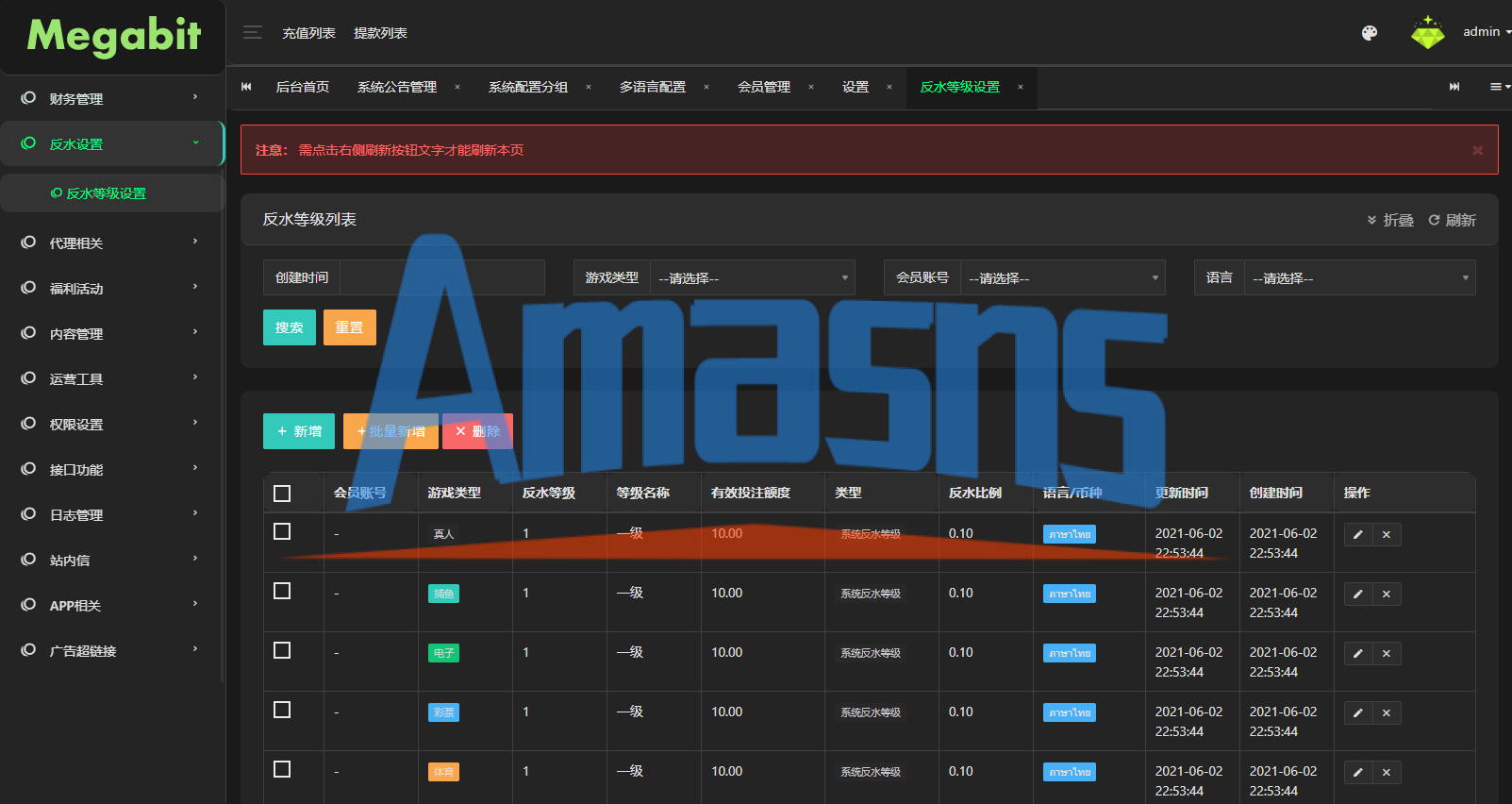1512x804 pixels.
Task: Toggle the select-all header checkbox
Action: pos(282,494)
